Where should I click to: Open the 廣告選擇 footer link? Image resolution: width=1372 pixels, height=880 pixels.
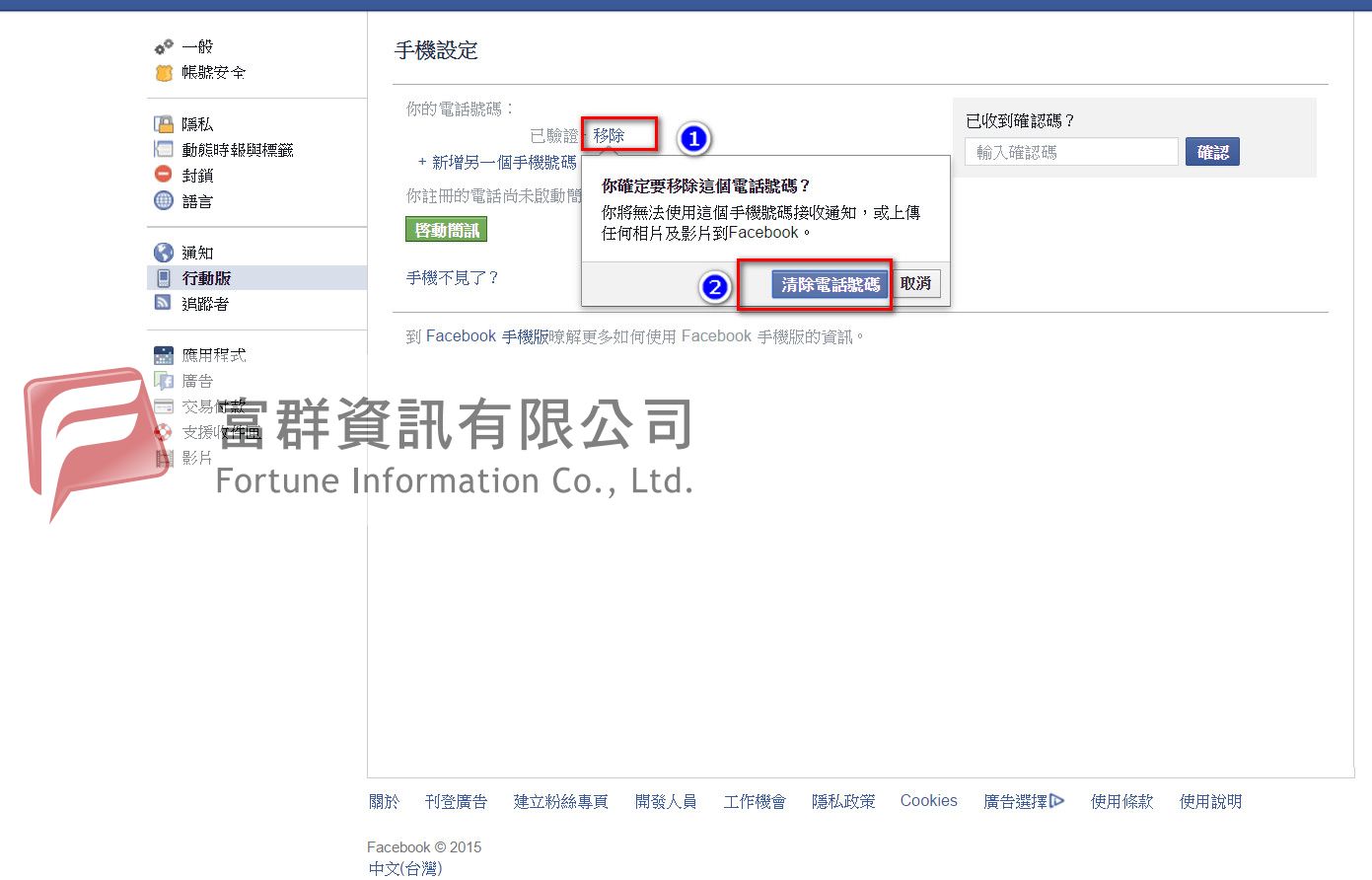[x=1015, y=801]
